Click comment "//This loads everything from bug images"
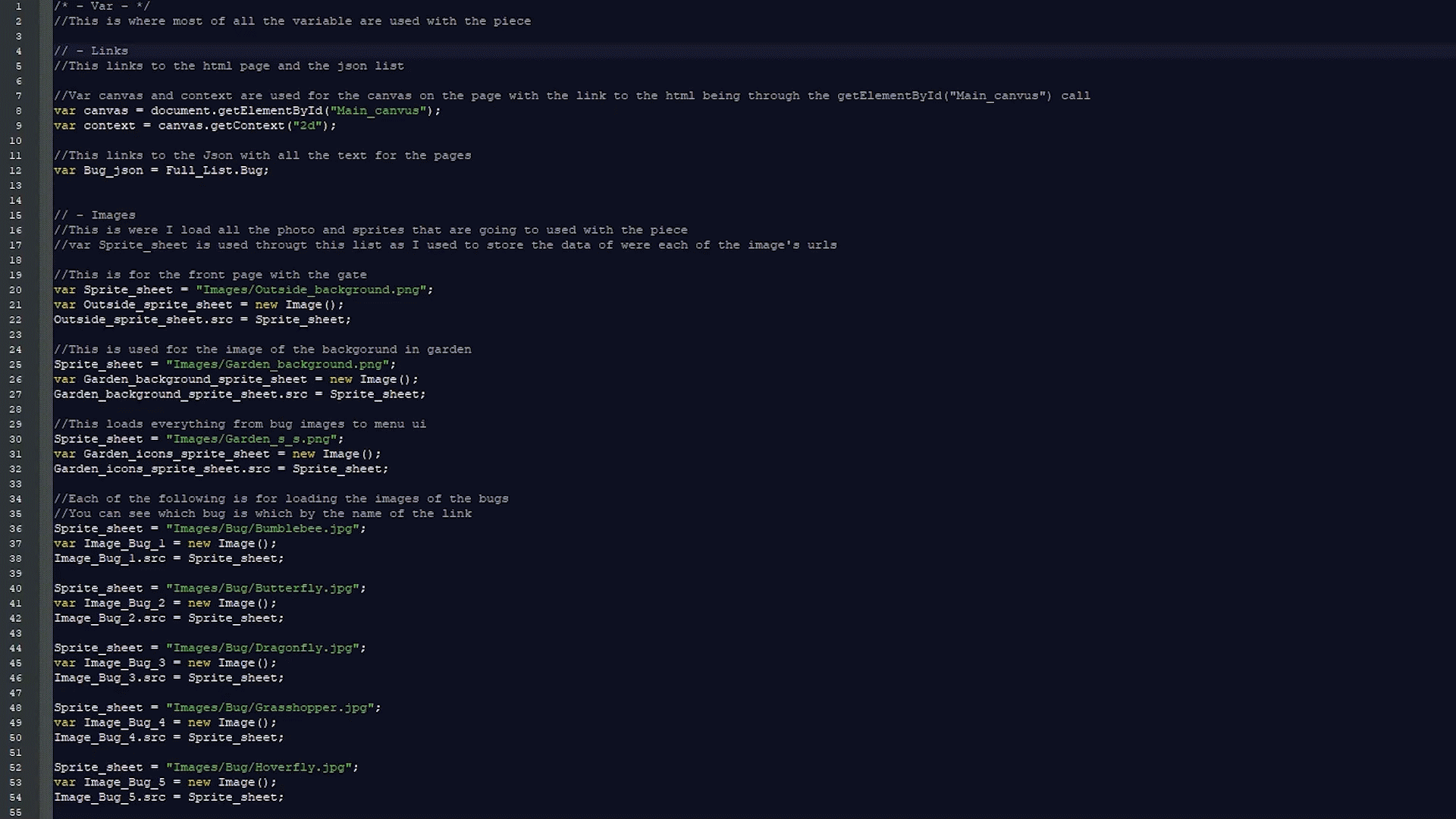1456x819 pixels. pyautogui.click(x=240, y=425)
